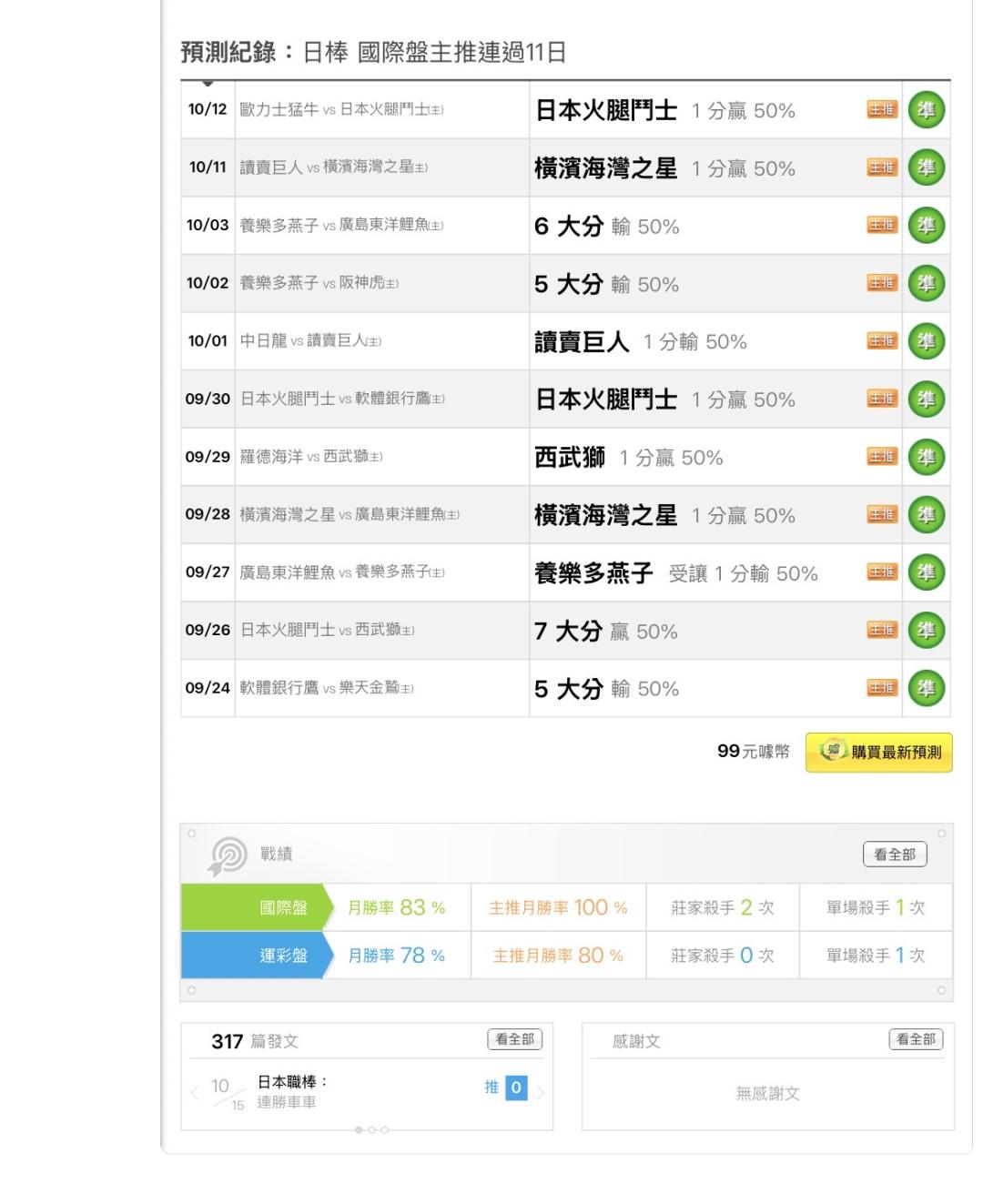
Task: Click the green 準 badge for 10/11 row
Action: (x=927, y=167)
